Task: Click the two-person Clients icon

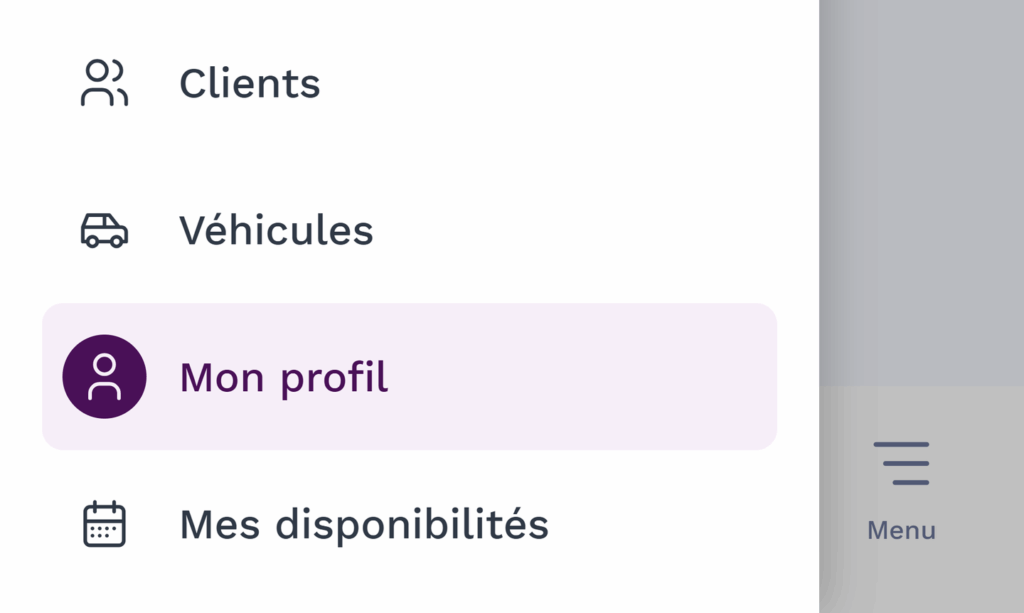Action: [104, 83]
